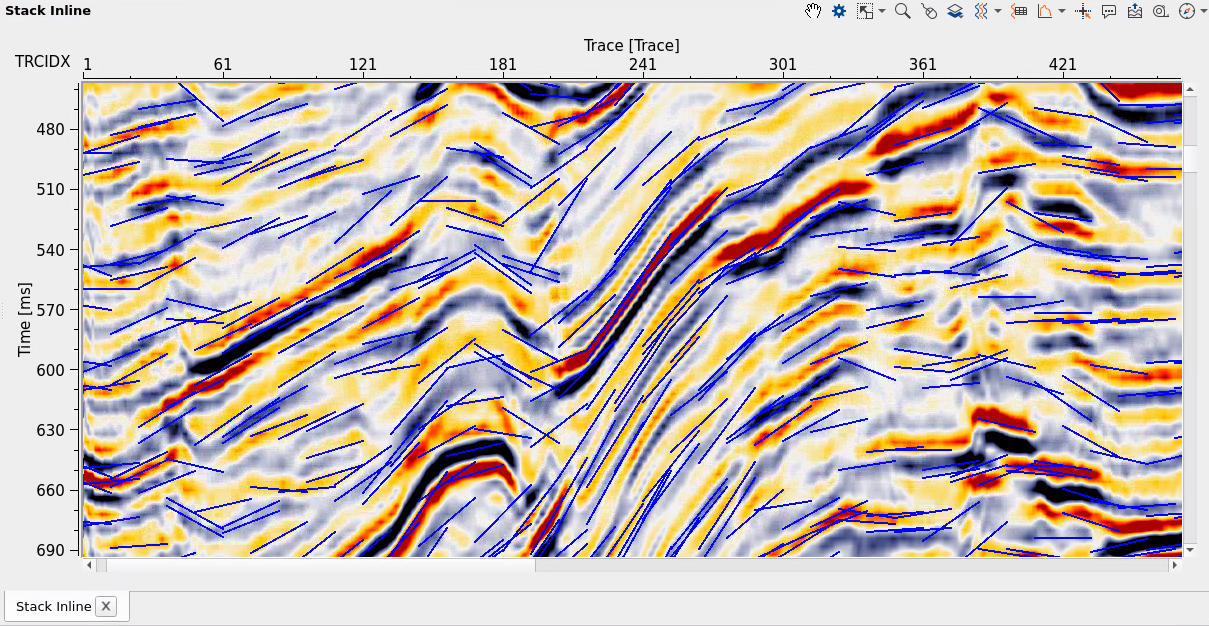Click time value 600 label
The image size is (1209, 626).
[x=51, y=369]
